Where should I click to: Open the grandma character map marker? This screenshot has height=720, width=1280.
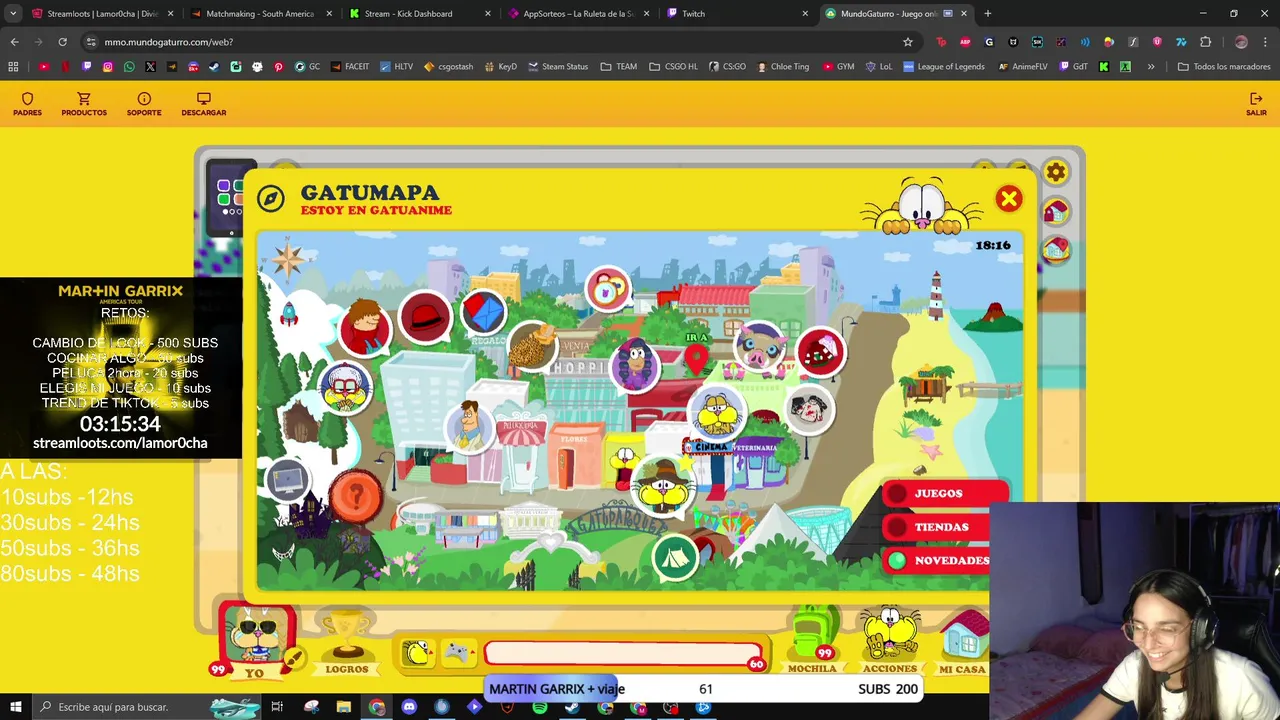click(346, 390)
